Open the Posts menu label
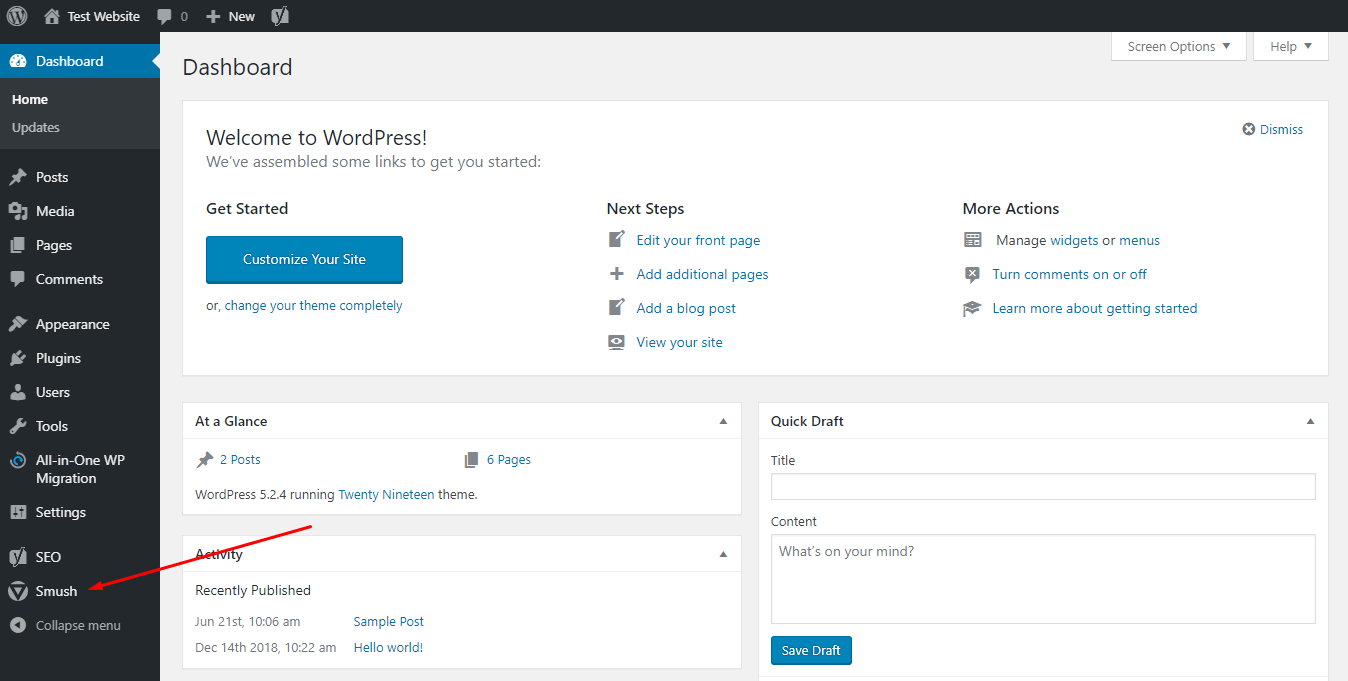This screenshot has height=681, width=1348. (52, 177)
